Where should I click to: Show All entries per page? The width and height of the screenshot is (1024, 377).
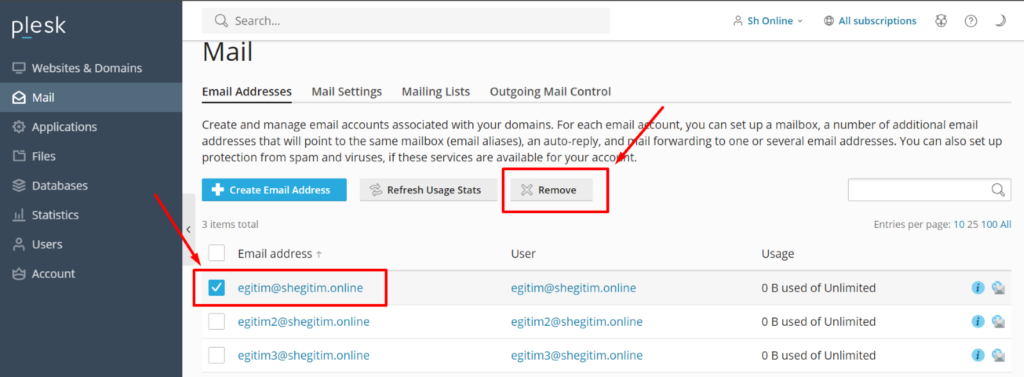coord(1006,224)
